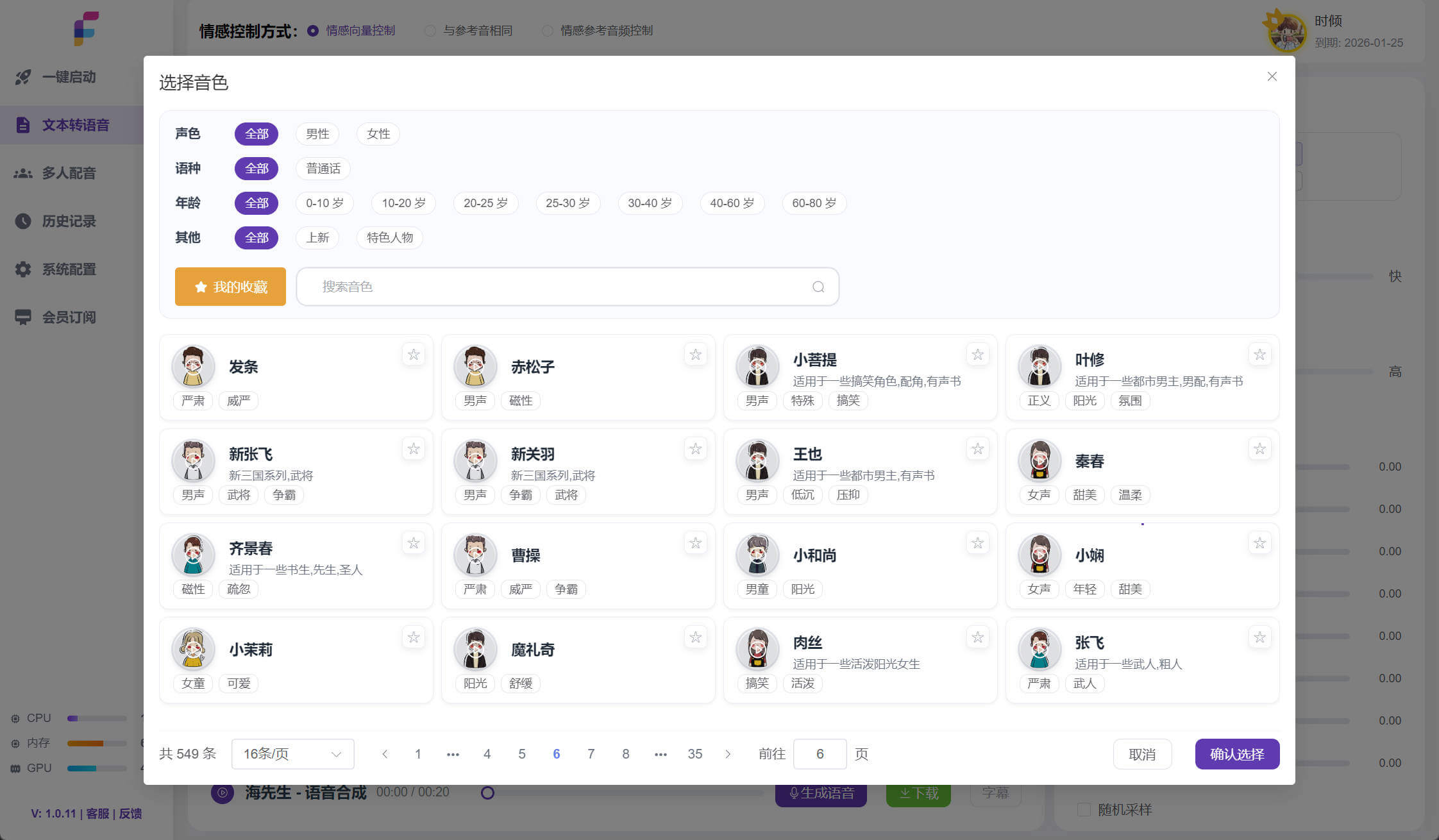Image resolution: width=1439 pixels, height=840 pixels.
Task: Click the magnifier icon in voice search bar
Action: point(818,287)
